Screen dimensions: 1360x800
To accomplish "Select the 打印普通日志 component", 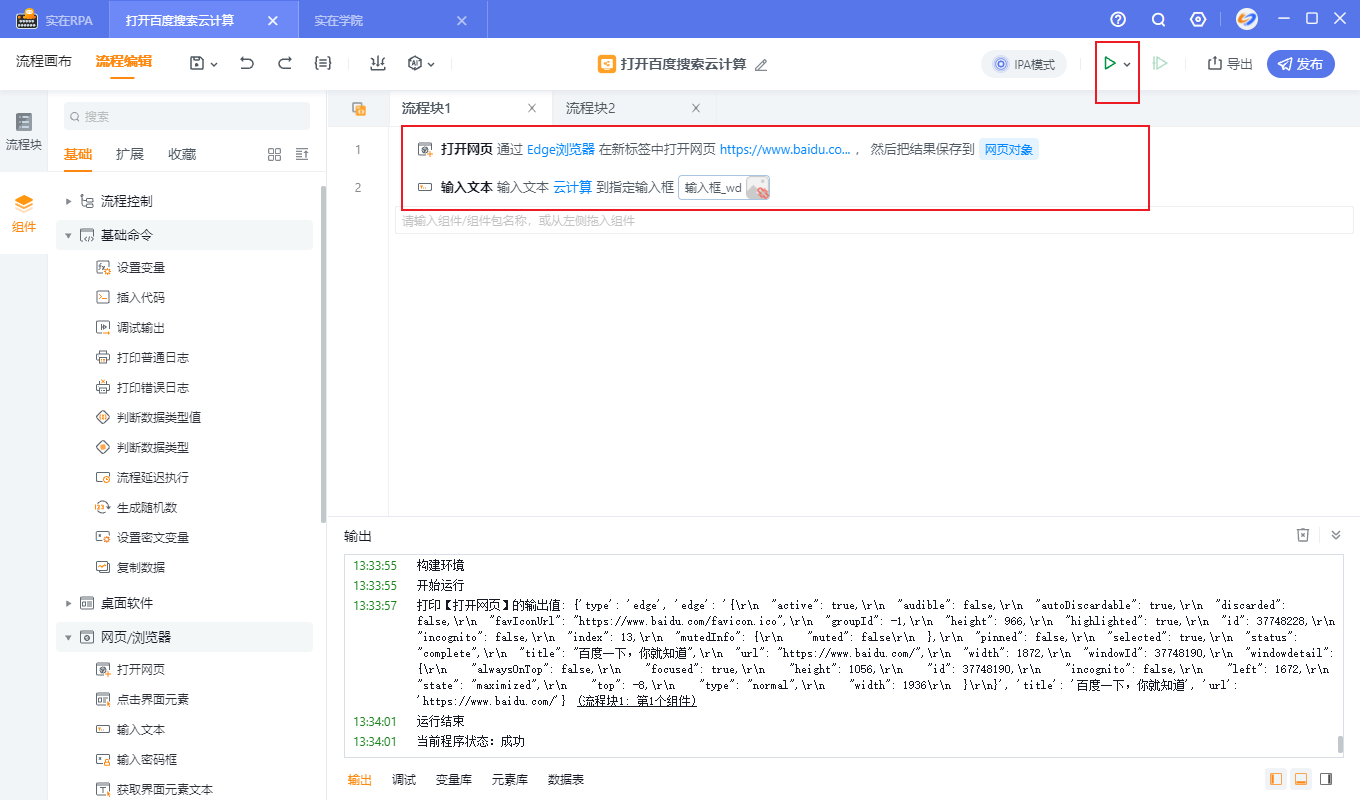I will (142, 357).
